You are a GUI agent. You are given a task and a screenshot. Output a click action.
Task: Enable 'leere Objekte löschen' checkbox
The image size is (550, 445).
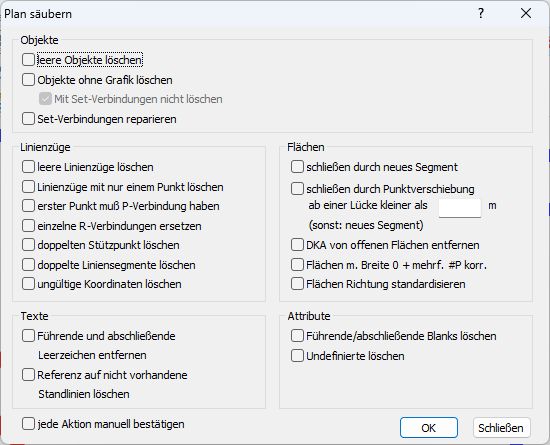pos(28,60)
